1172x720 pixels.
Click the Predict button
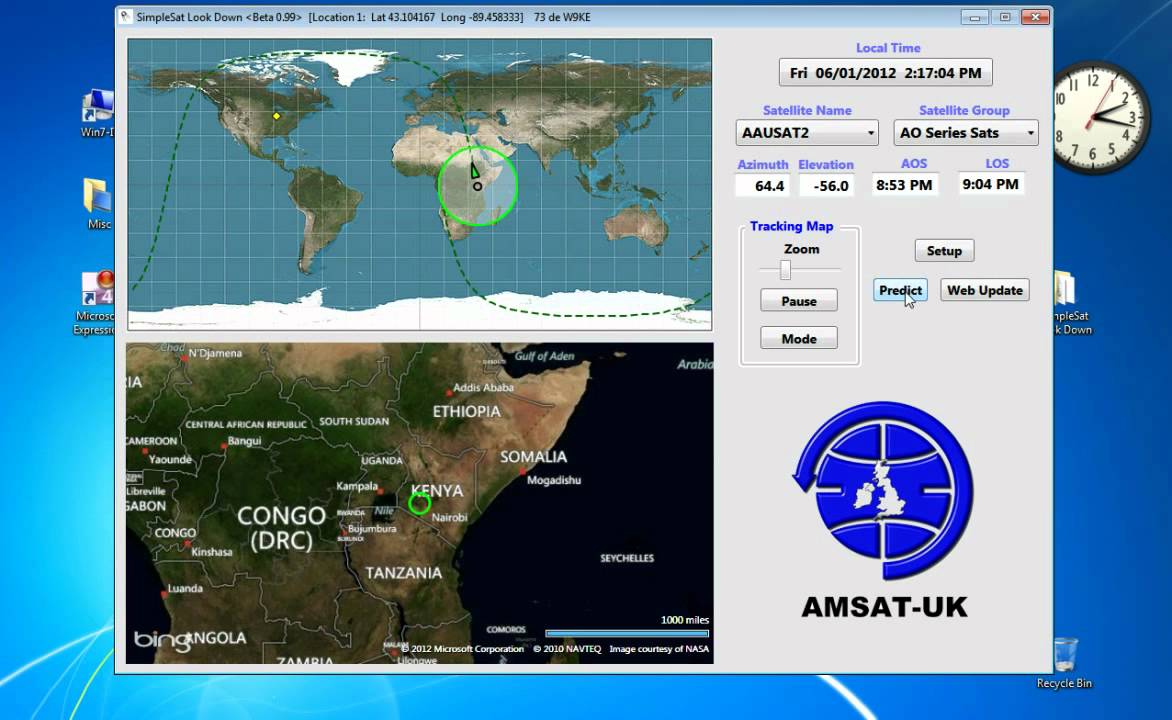tap(900, 290)
